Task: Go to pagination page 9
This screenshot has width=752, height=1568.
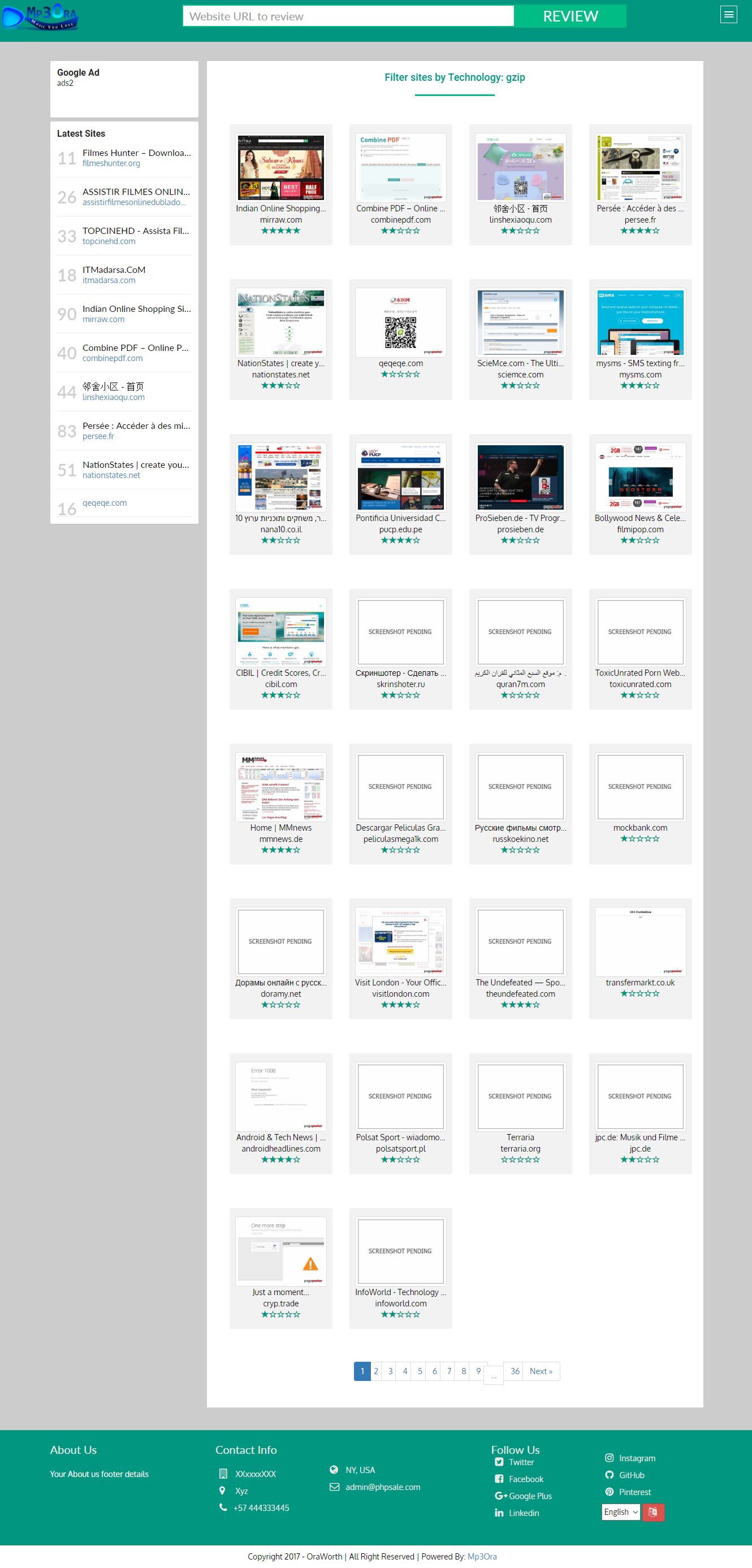Action: tap(478, 1371)
